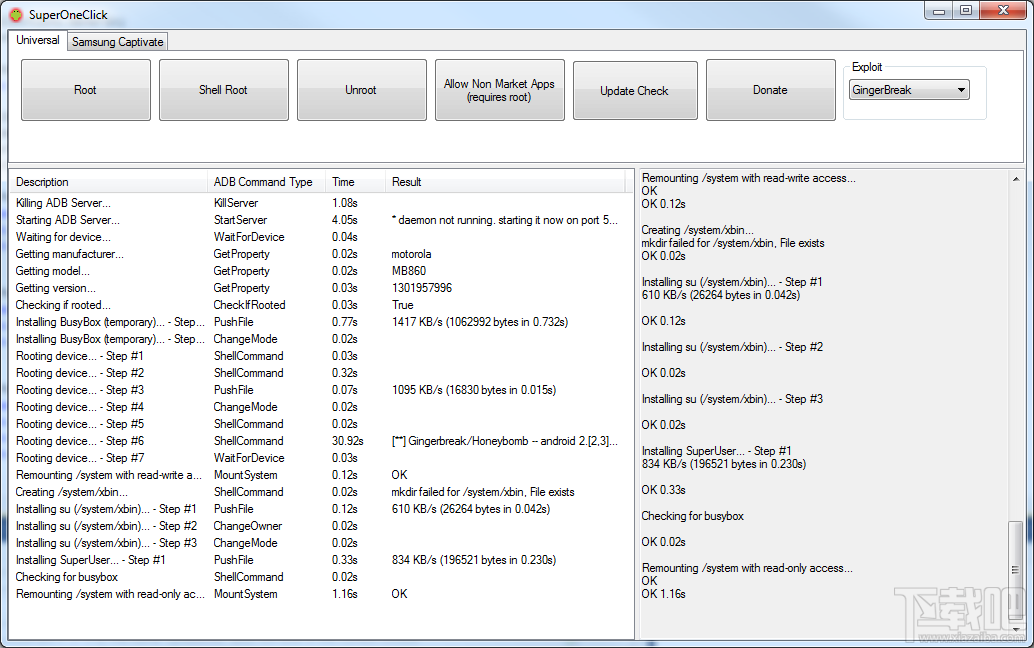
Task: Select the 'Creating /system/xbin...' row
Action: coord(319,492)
